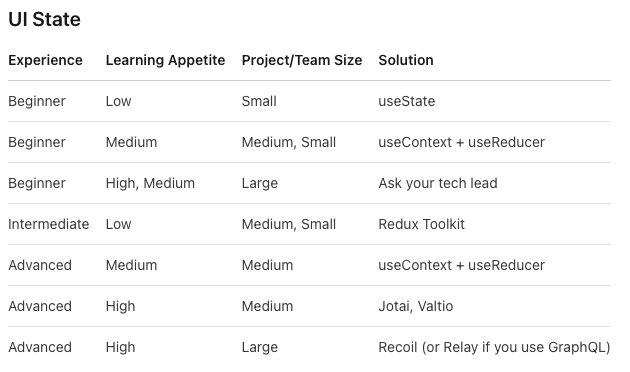The width and height of the screenshot is (630, 372).
Task: Select the useState solution cell
Action: click(407, 101)
